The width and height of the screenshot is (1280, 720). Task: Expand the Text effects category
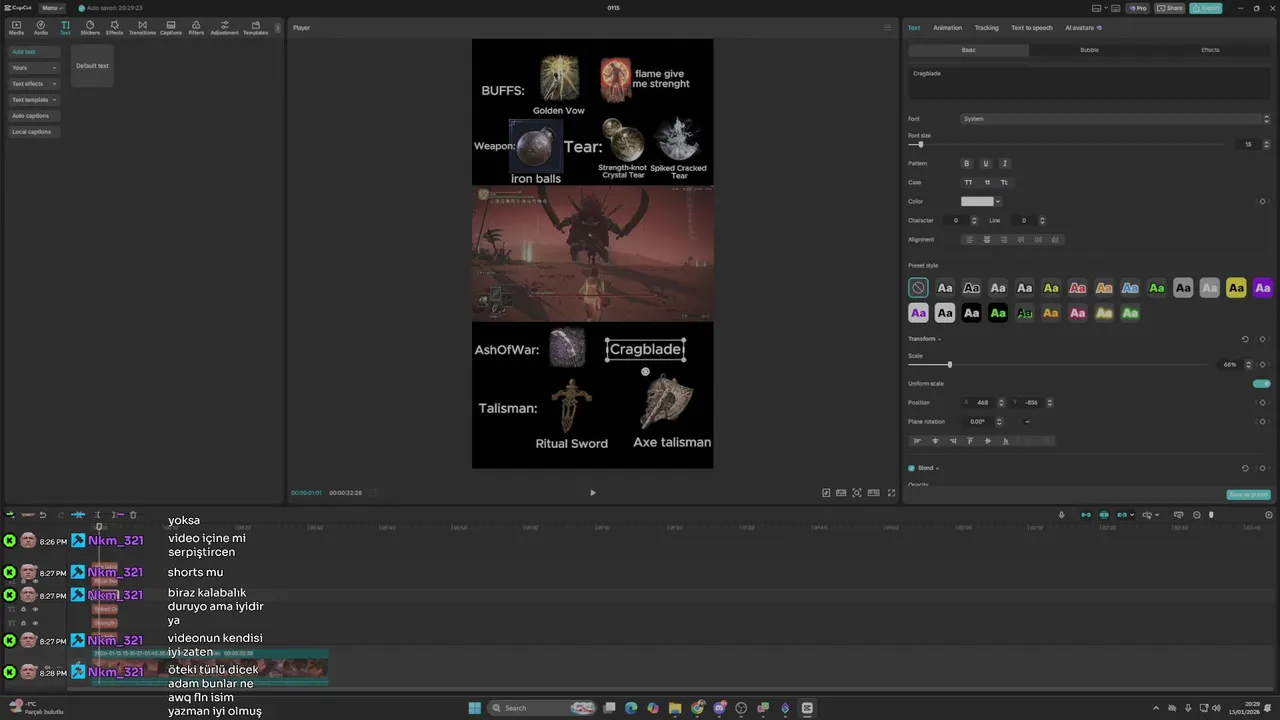[34, 84]
